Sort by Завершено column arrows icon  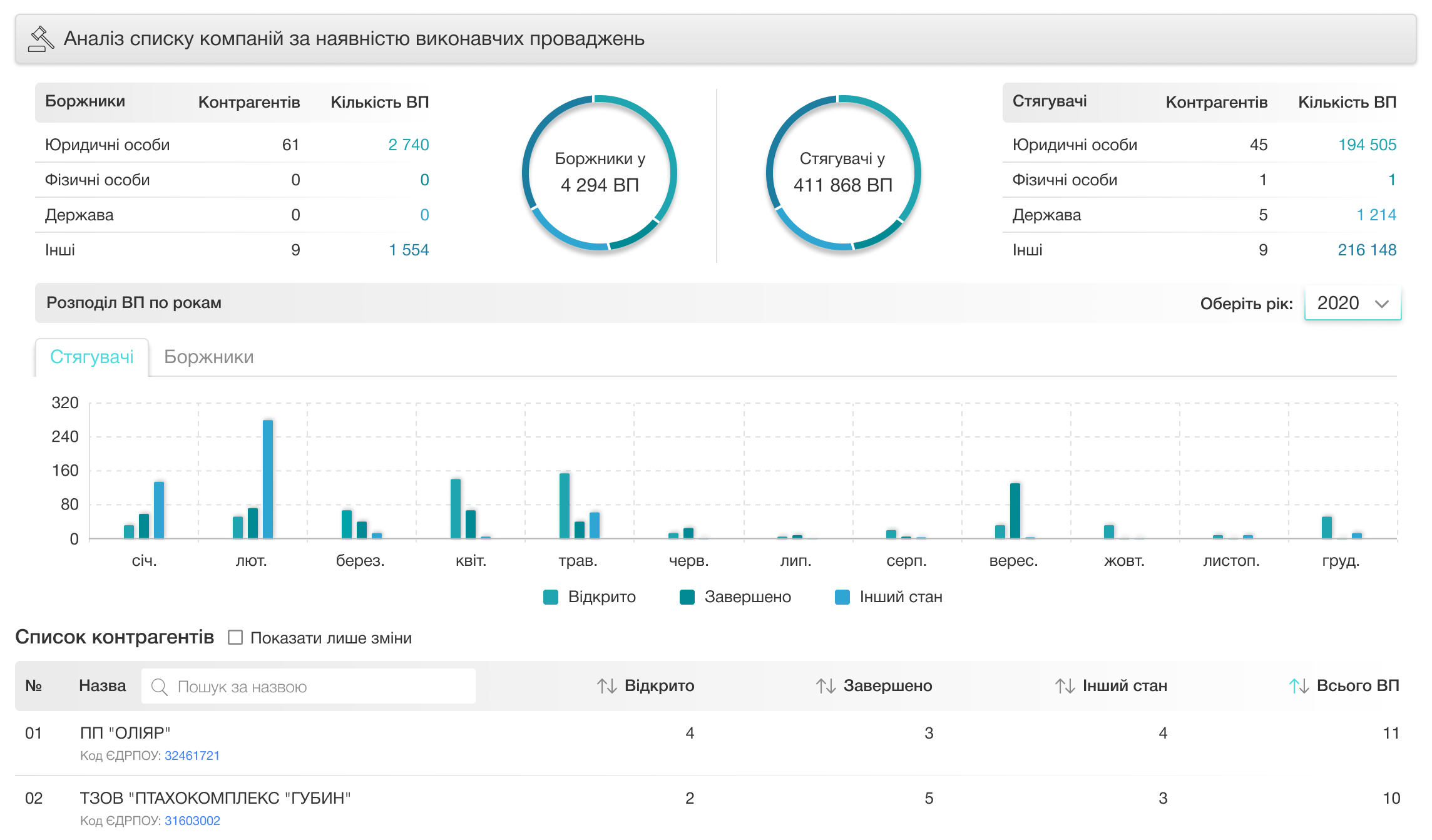point(826,686)
